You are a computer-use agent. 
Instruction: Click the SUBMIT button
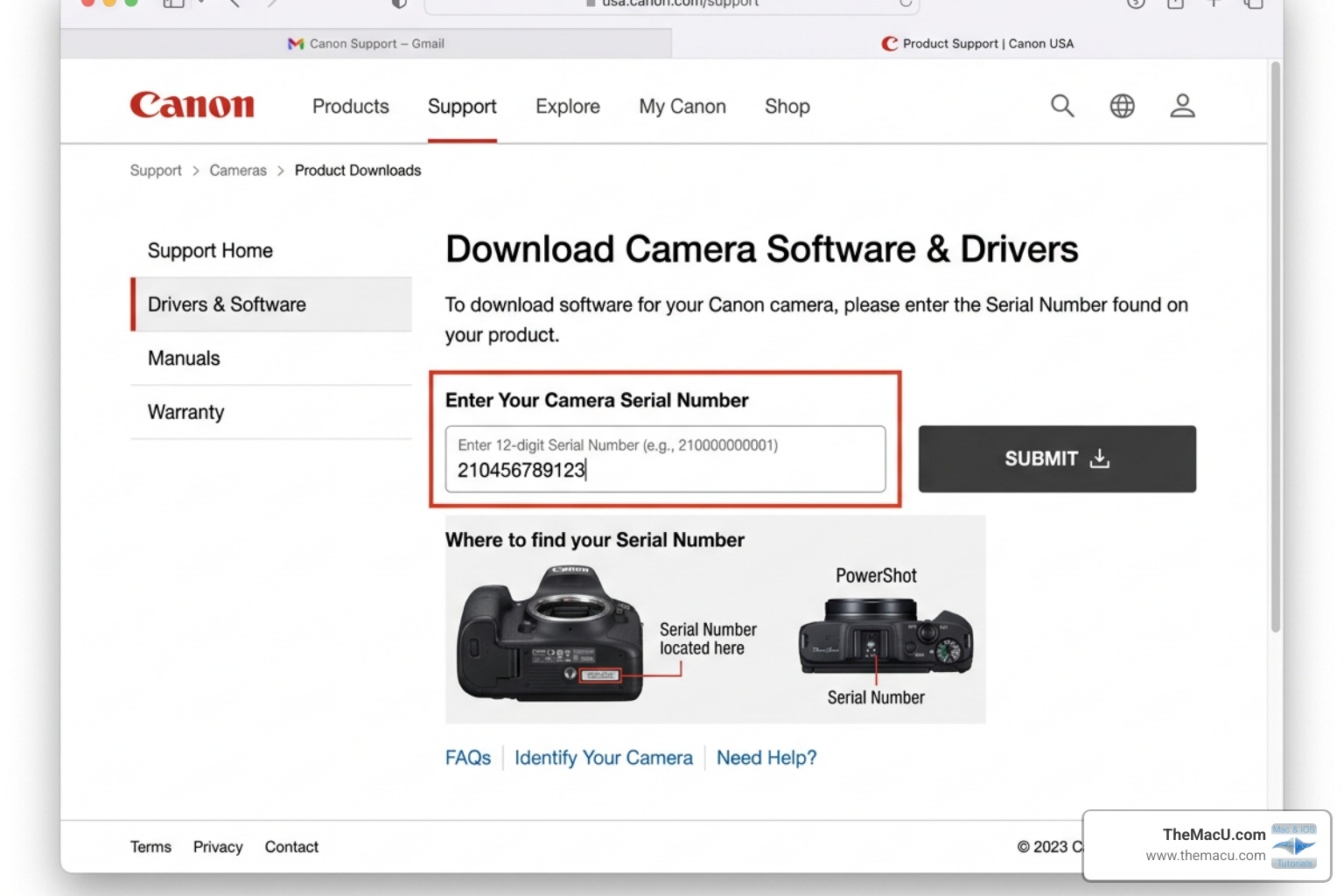click(1056, 458)
